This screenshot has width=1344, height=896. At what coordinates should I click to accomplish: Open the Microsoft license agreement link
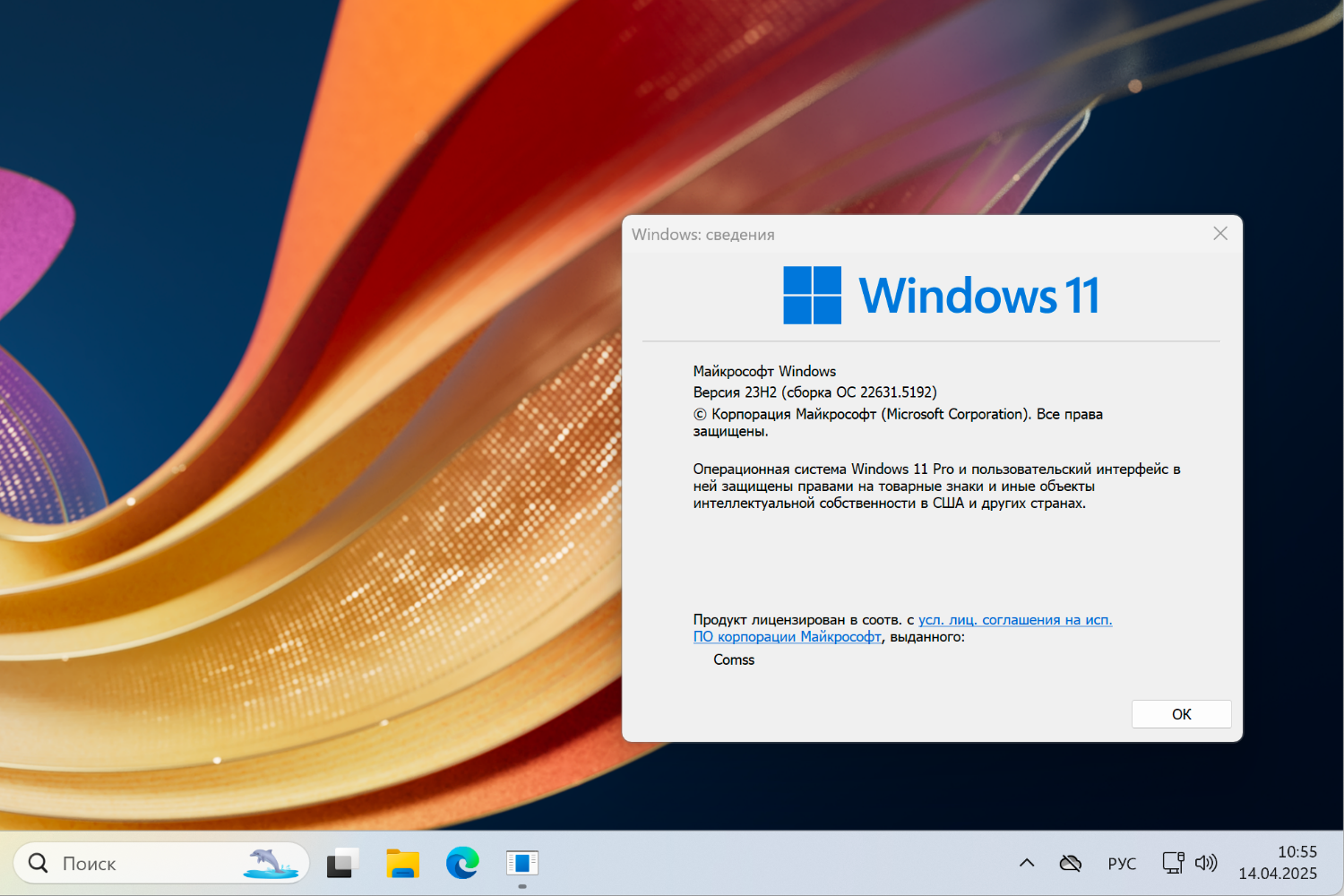point(1012,619)
